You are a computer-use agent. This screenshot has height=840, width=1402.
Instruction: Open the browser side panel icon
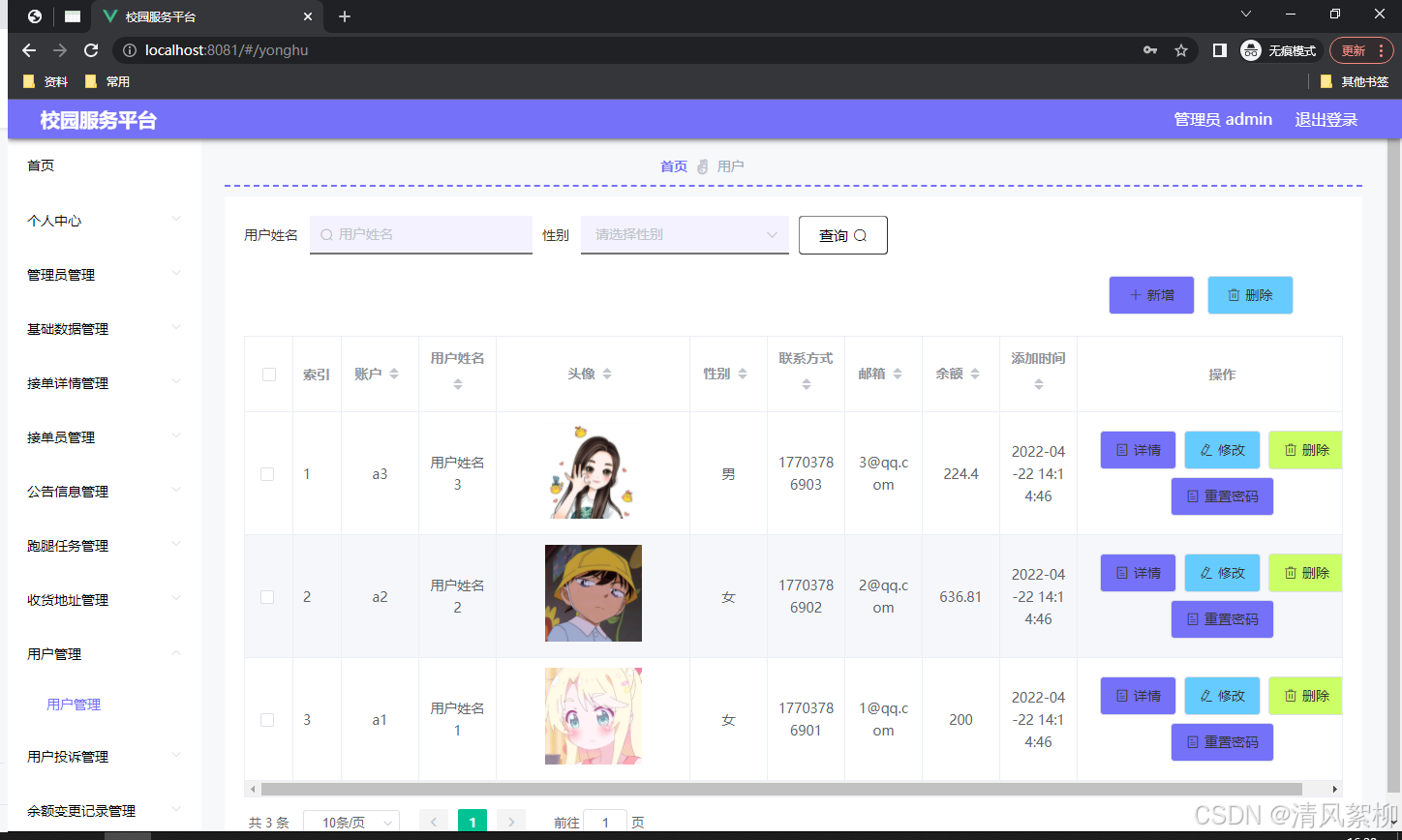point(1220,50)
